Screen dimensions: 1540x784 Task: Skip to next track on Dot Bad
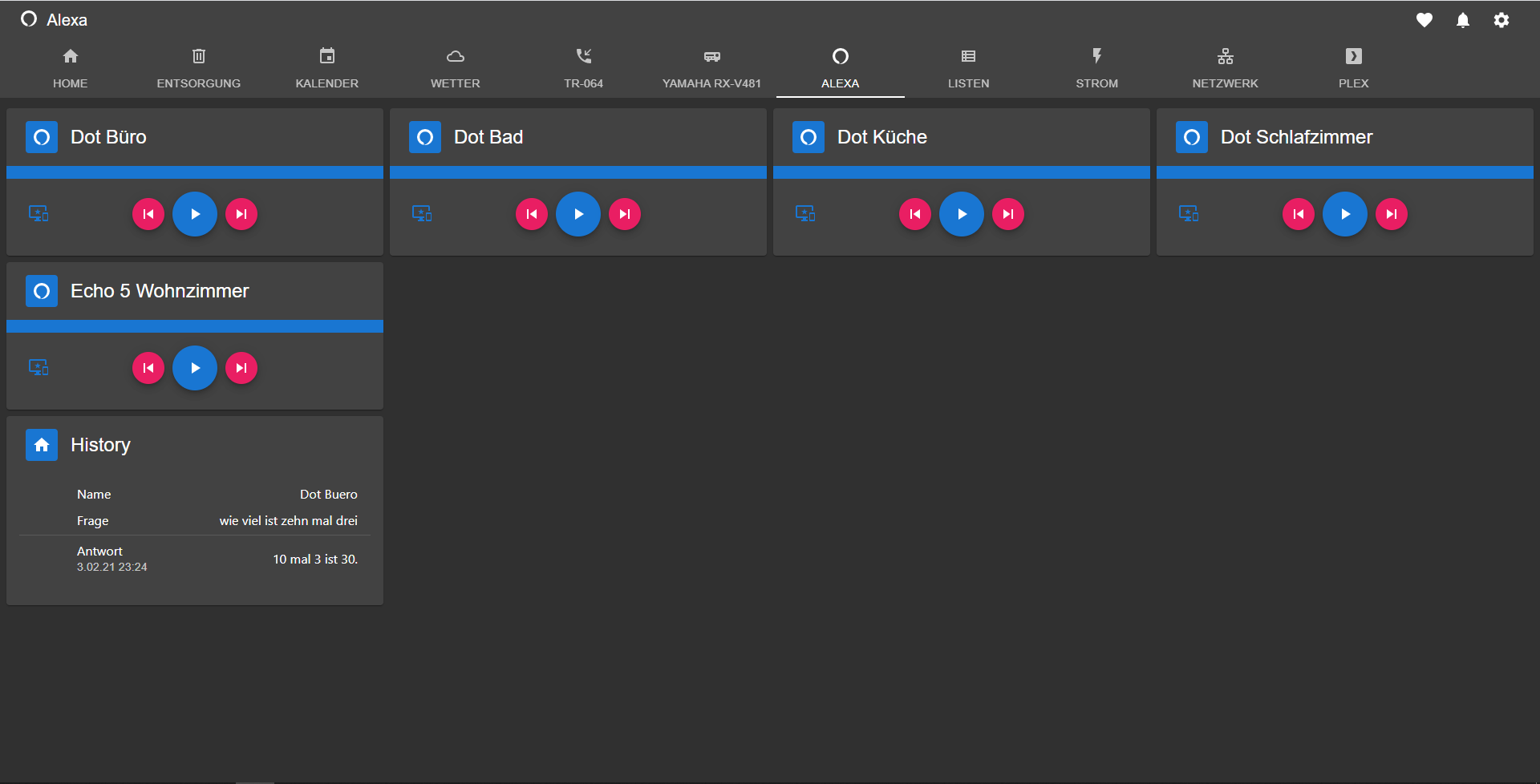pos(625,214)
